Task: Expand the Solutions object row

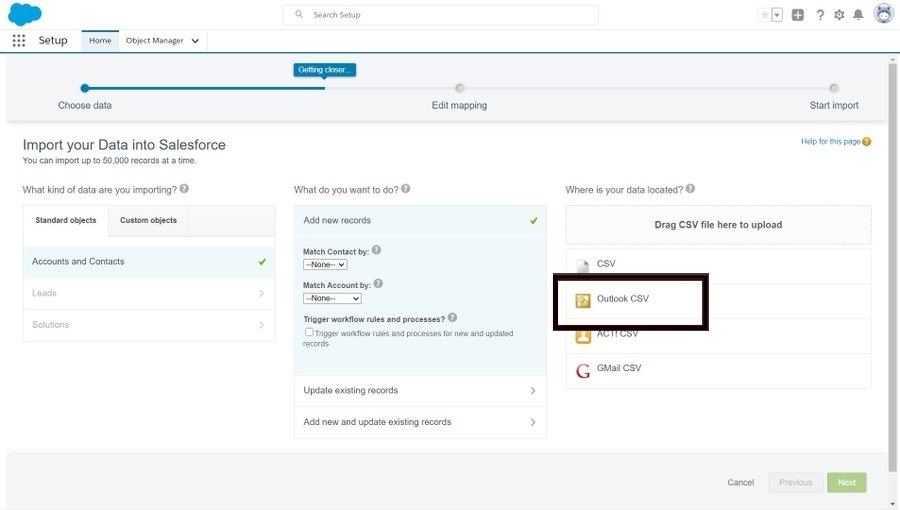Action: tap(149, 325)
